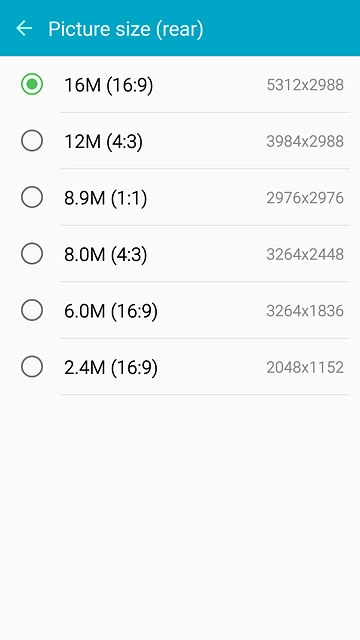Click the 3264x2448 resolution text
Image resolution: width=360 pixels, height=640 pixels.
click(305, 254)
